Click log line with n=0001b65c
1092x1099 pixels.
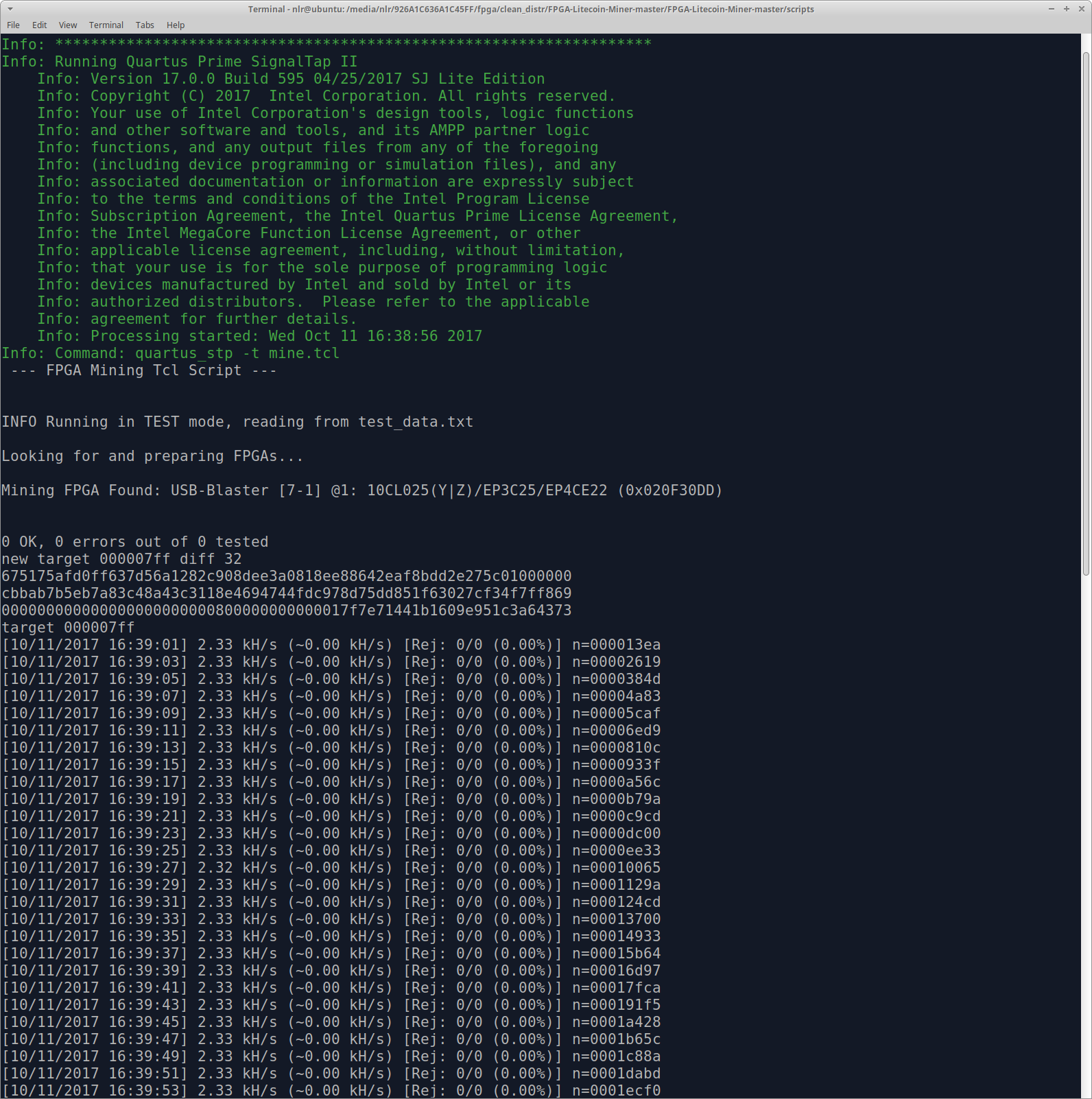coord(331,1039)
